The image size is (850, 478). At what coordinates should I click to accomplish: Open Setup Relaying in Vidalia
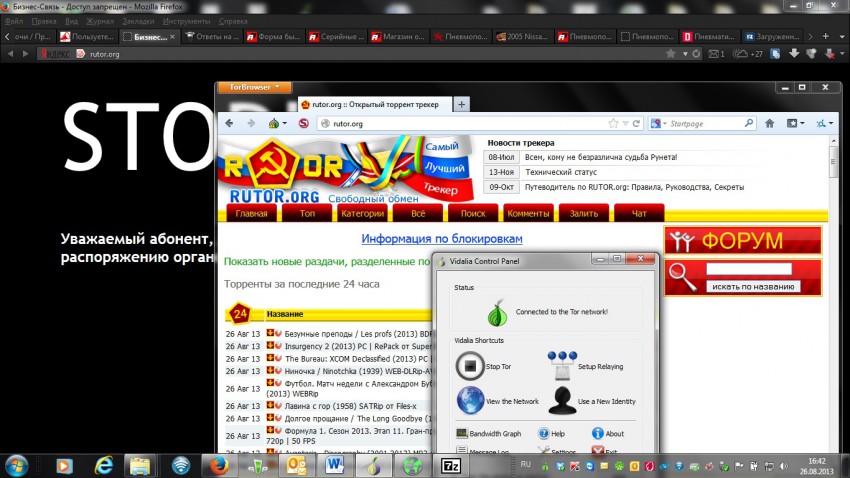pyautogui.click(x=561, y=366)
